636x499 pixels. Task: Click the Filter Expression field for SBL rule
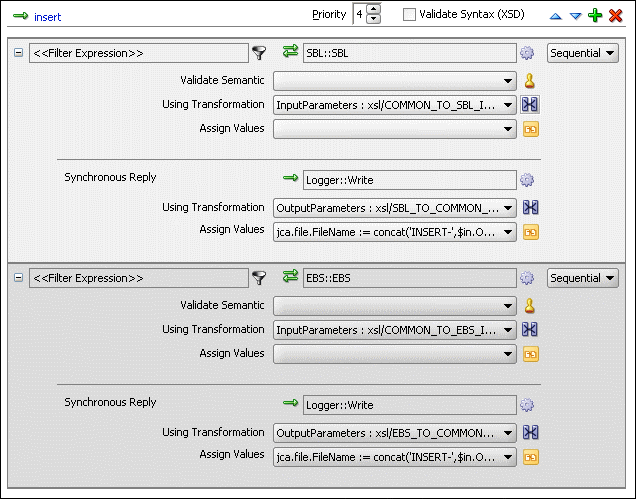point(139,53)
